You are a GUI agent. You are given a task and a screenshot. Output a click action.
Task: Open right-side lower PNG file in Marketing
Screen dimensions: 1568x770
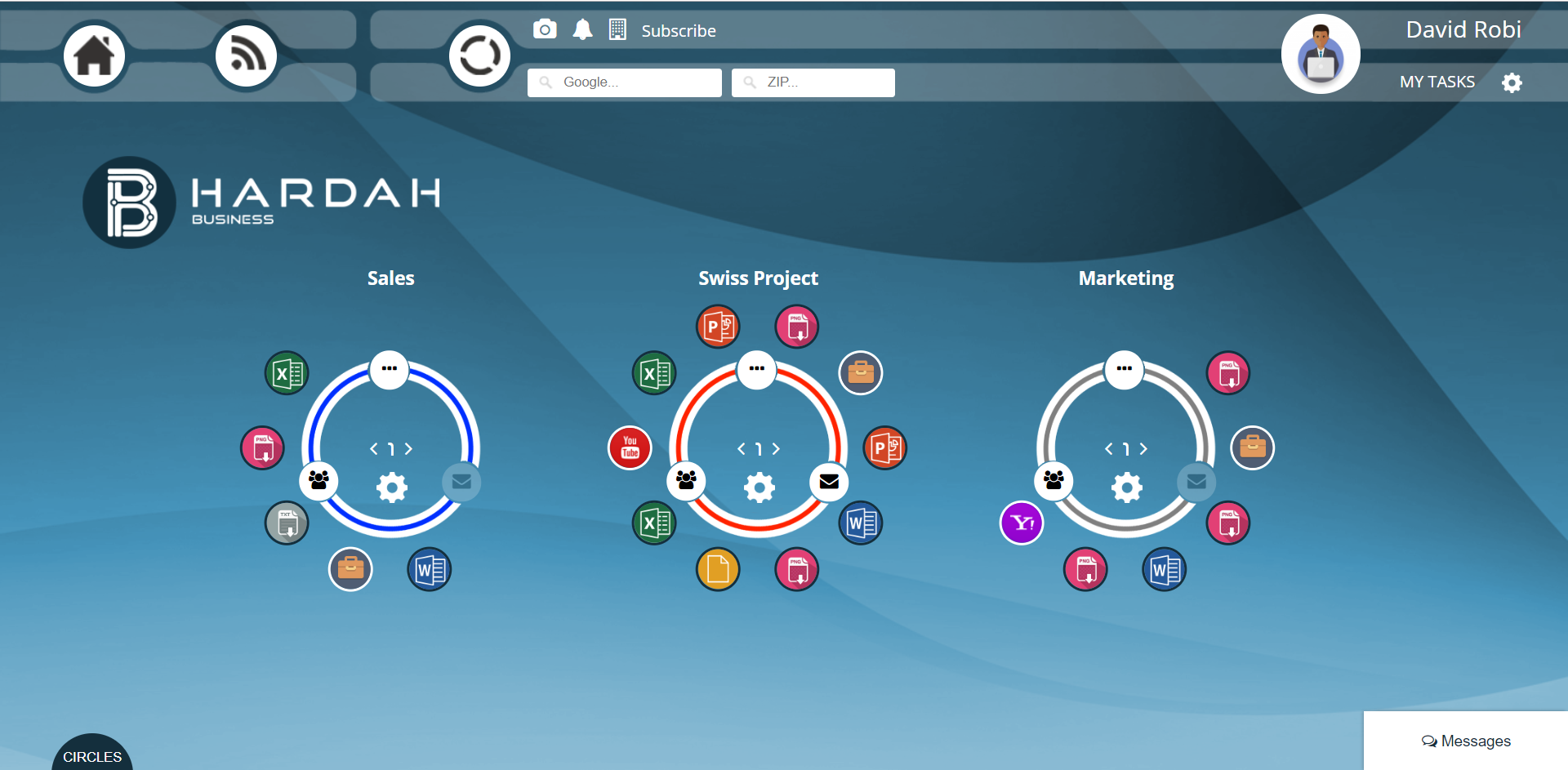pos(1228,523)
